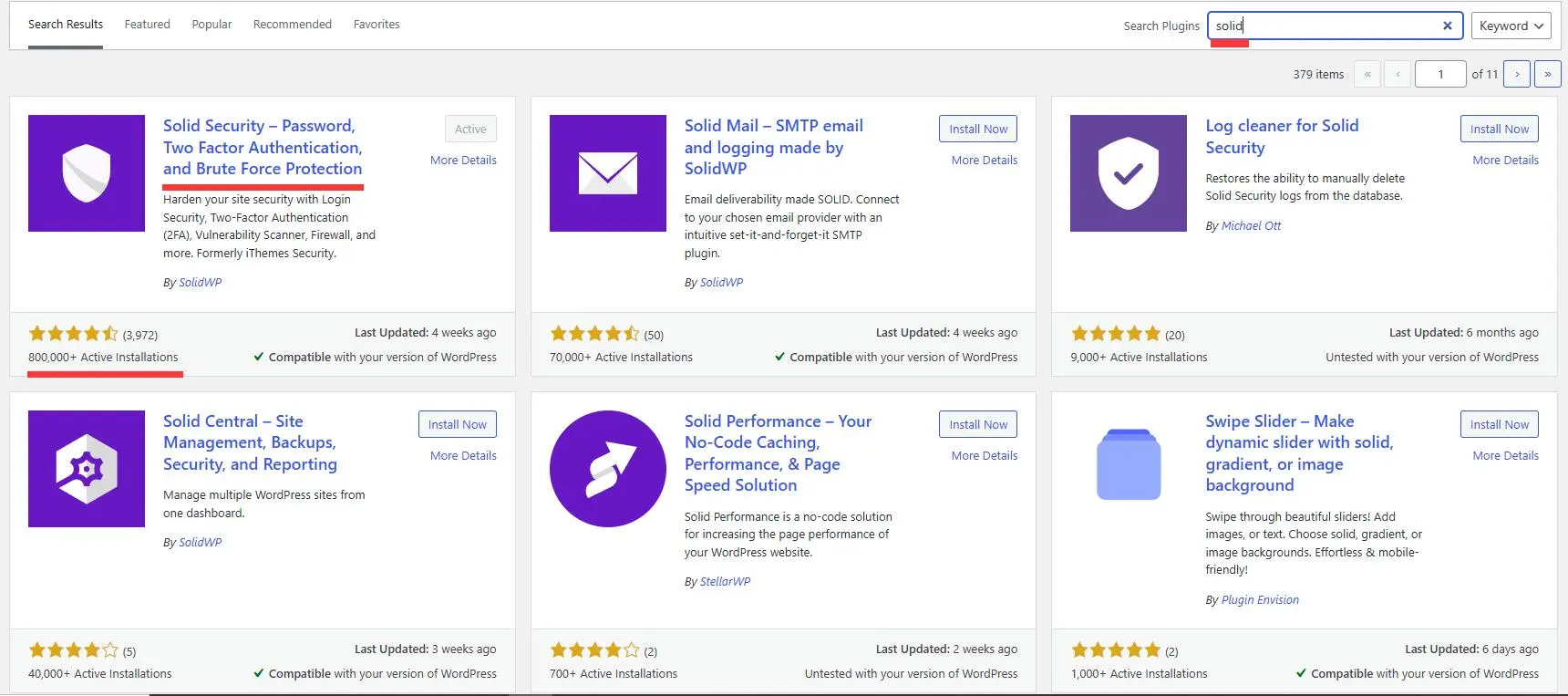Click 'Last Updated: 6 months ago' text
Viewport: 1568px width, 696px height.
pyautogui.click(x=1464, y=333)
